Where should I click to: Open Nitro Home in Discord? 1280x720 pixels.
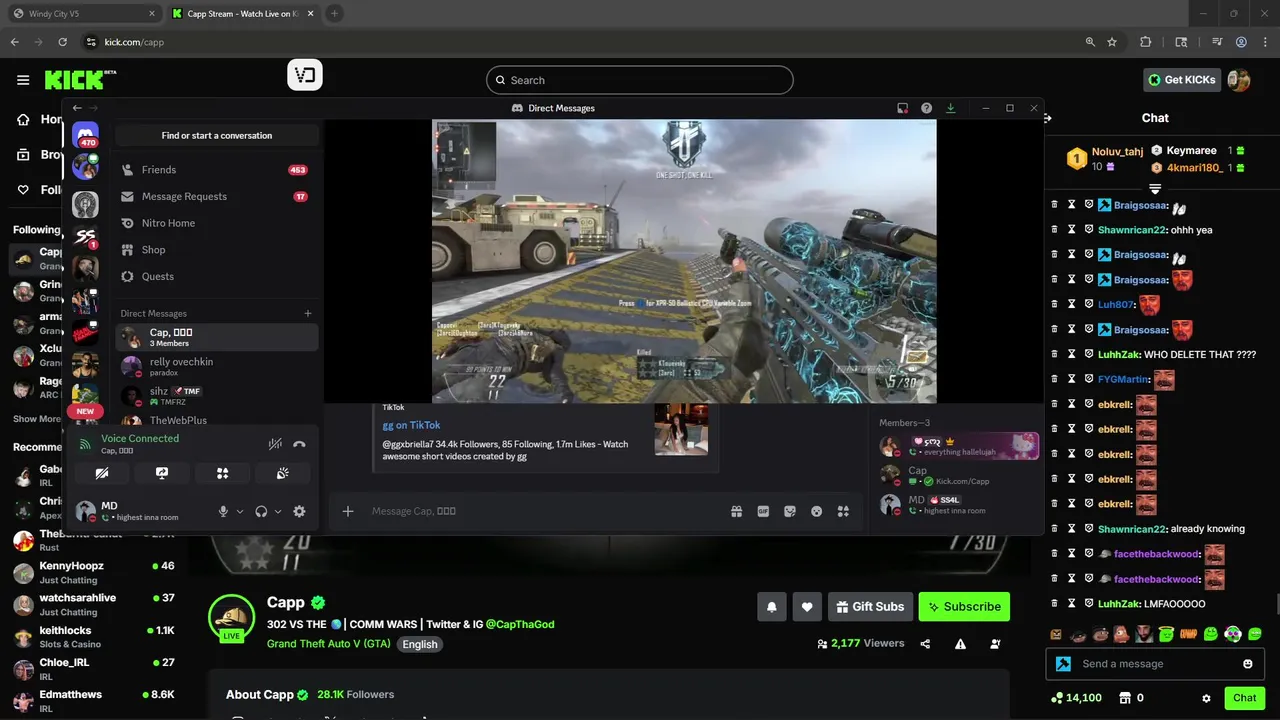point(216,223)
